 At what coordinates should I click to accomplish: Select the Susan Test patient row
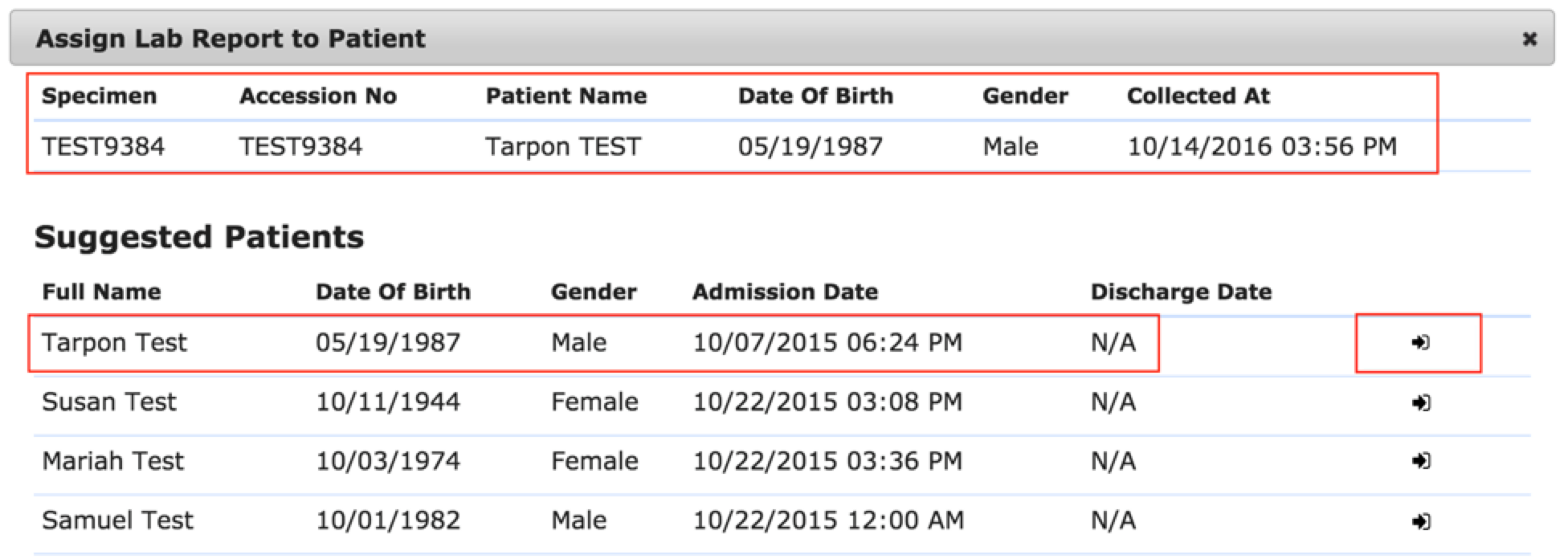(x=110, y=402)
